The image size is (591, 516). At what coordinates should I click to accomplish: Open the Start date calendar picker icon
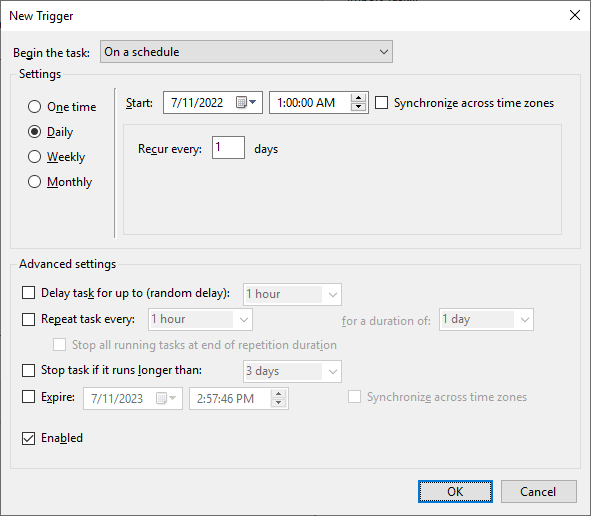(246, 102)
